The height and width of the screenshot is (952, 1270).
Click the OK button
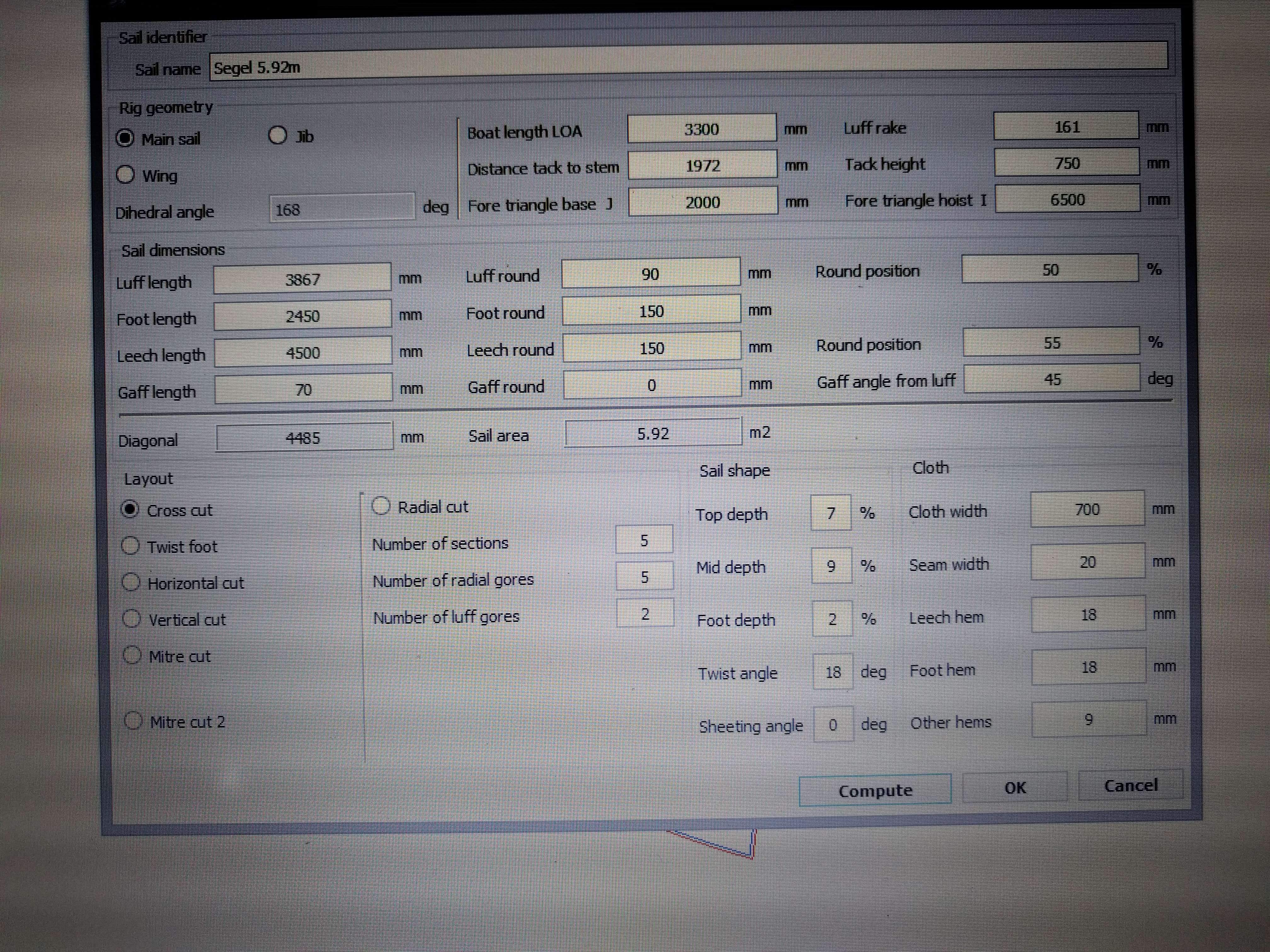tap(1015, 787)
